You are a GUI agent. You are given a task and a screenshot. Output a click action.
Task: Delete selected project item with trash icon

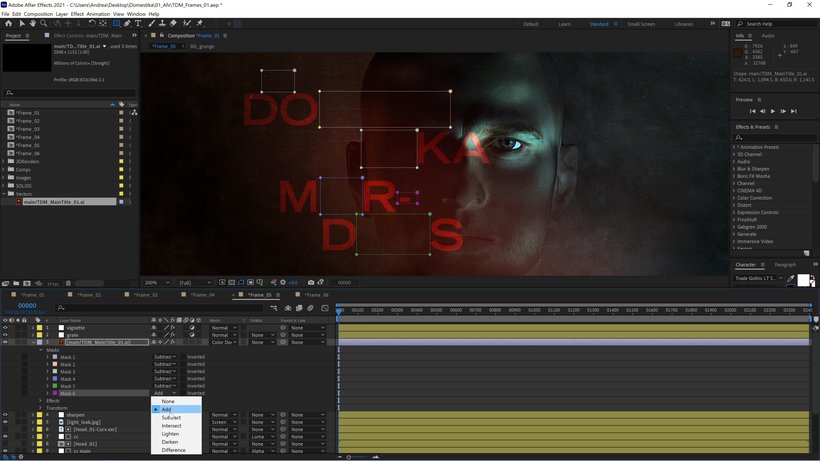(68, 283)
